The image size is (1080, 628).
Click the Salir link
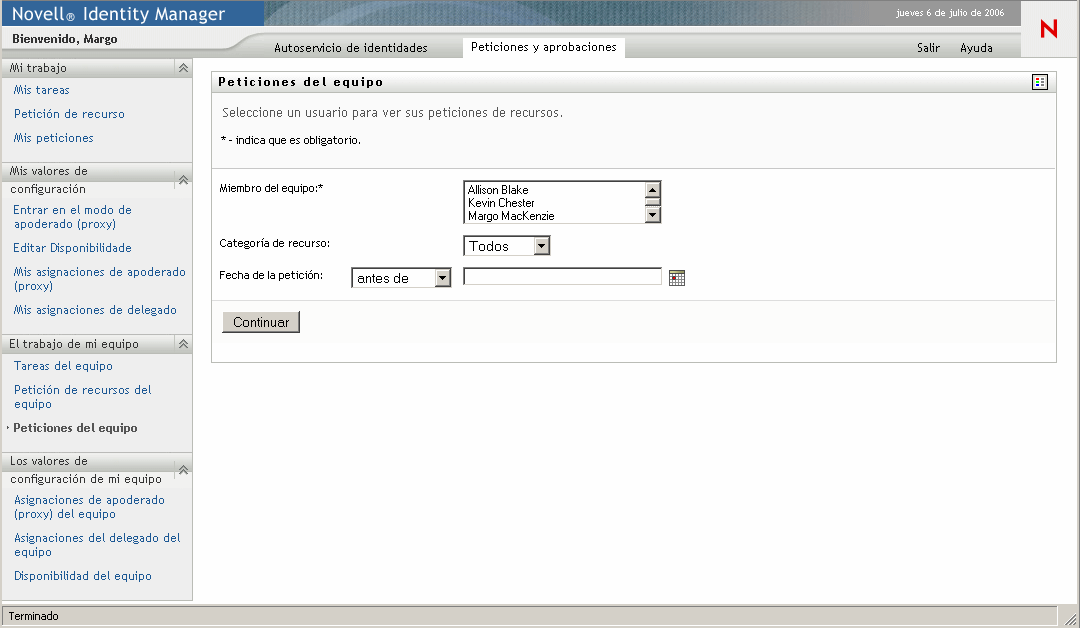[x=928, y=48]
